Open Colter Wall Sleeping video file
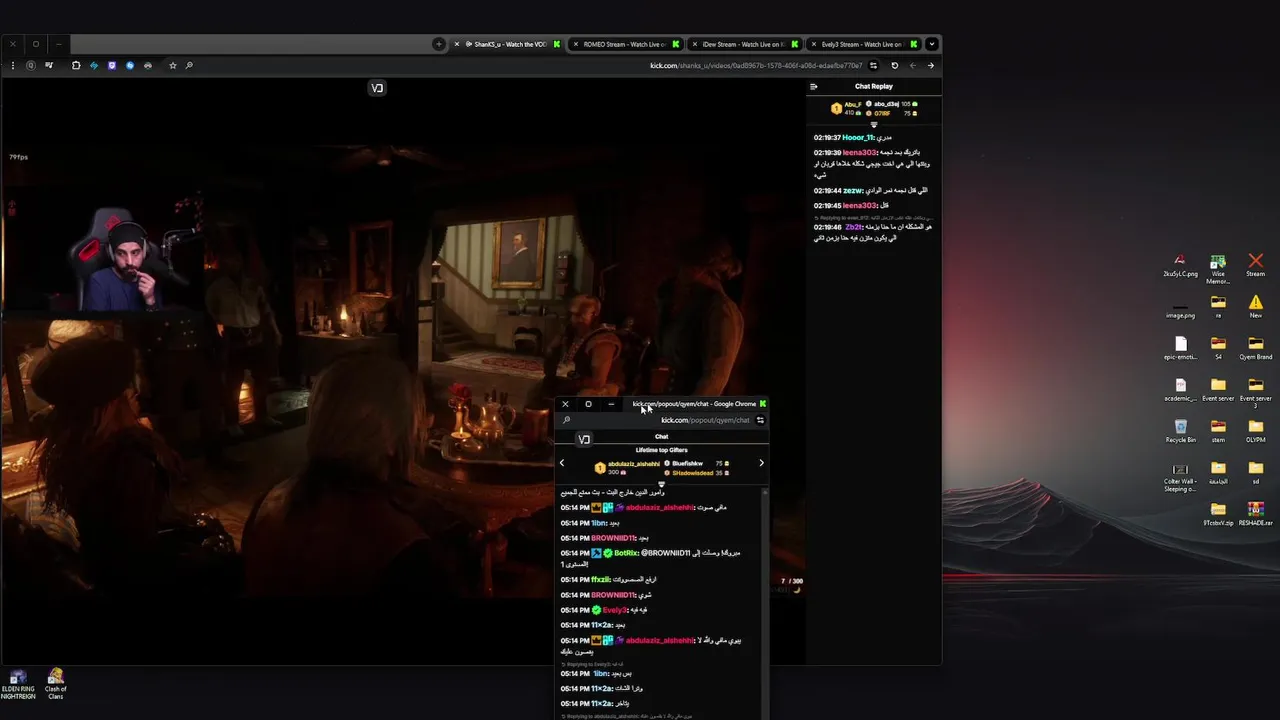Image resolution: width=1280 pixels, height=720 pixels. [1180, 477]
